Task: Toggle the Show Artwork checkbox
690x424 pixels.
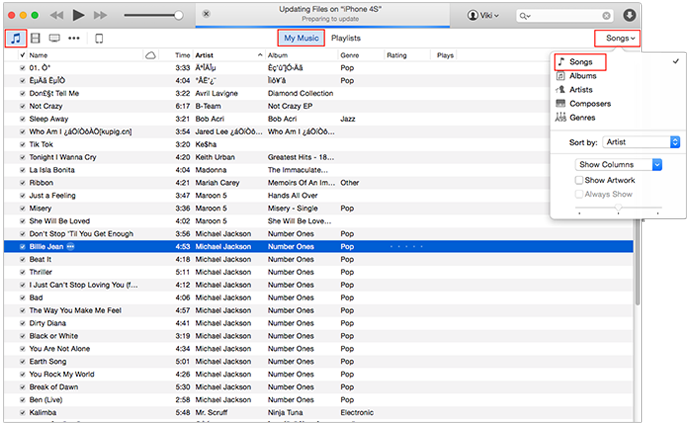Action: point(579,180)
